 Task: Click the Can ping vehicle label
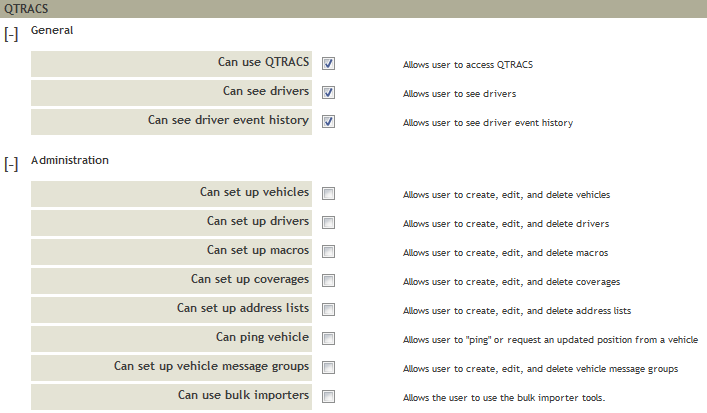(262, 337)
